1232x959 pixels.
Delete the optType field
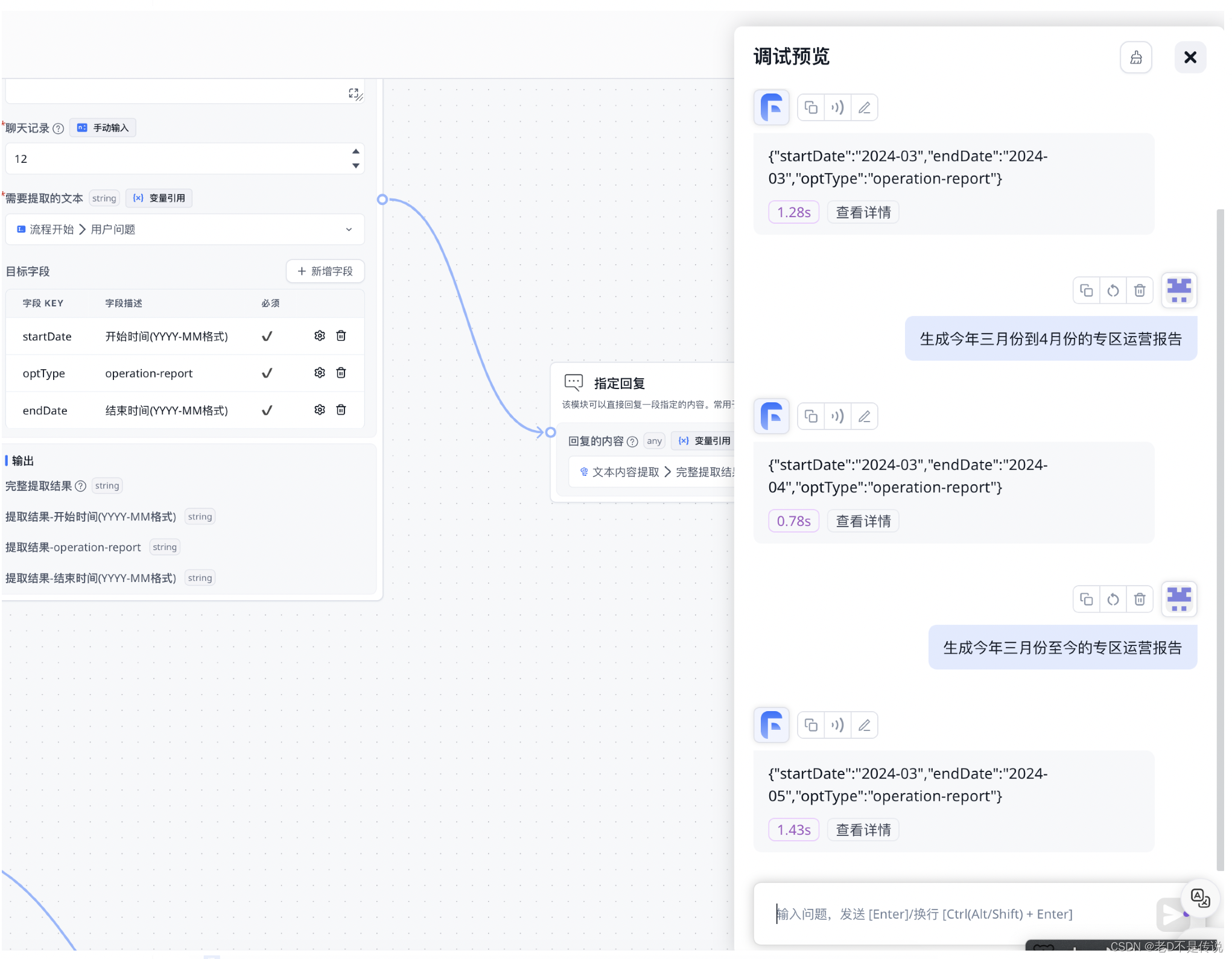tap(341, 373)
